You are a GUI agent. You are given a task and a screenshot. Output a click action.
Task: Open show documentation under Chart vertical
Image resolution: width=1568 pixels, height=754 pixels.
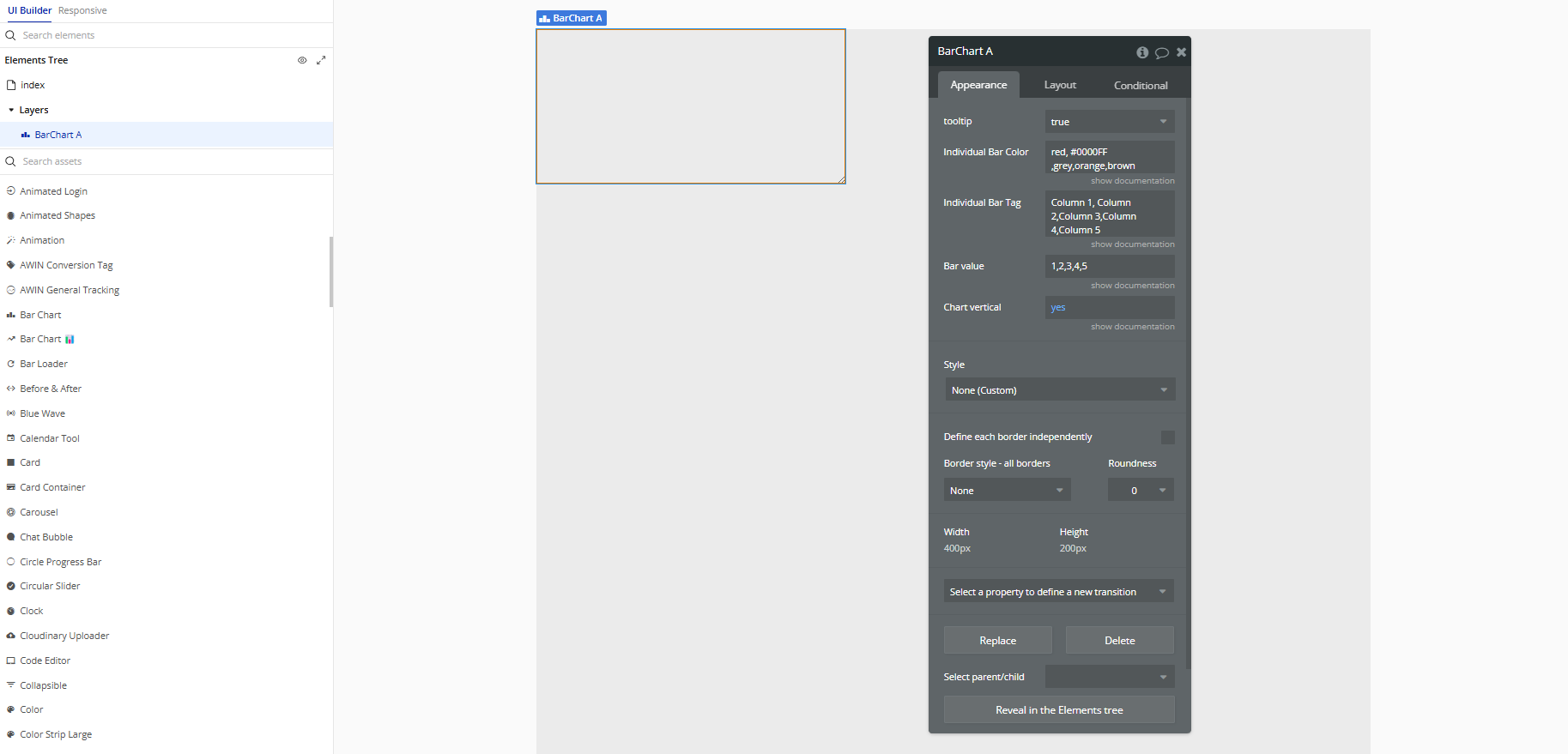click(x=1133, y=327)
